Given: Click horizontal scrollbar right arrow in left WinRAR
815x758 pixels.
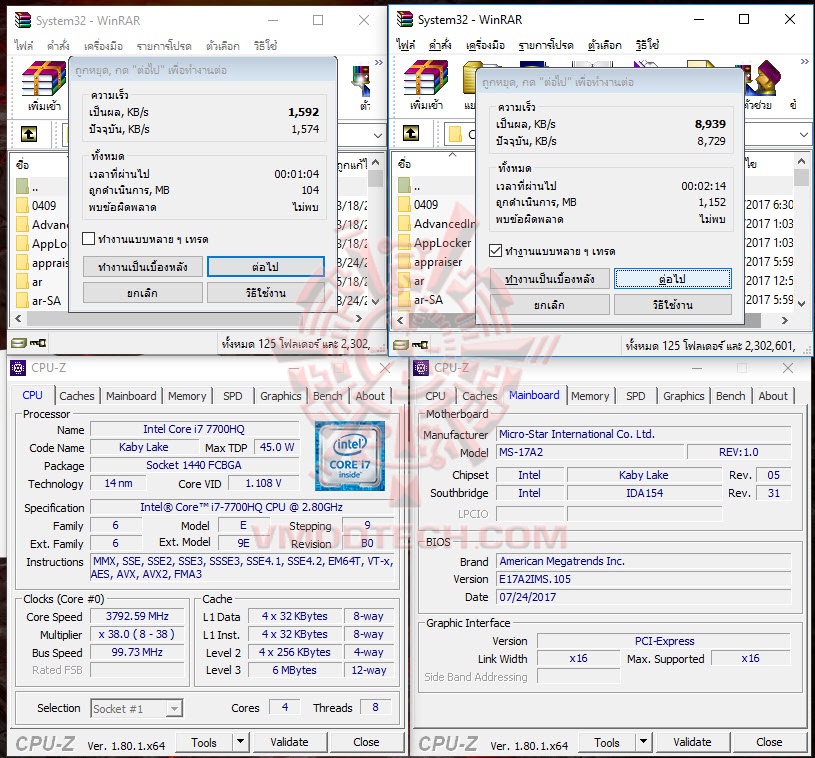Looking at the screenshot, I should (x=359, y=318).
